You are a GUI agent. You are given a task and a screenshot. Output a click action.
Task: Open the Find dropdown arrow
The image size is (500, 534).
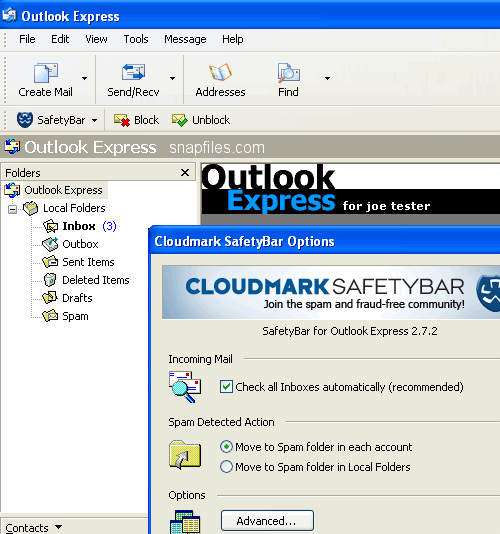pyautogui.click(x=327, y=79)
